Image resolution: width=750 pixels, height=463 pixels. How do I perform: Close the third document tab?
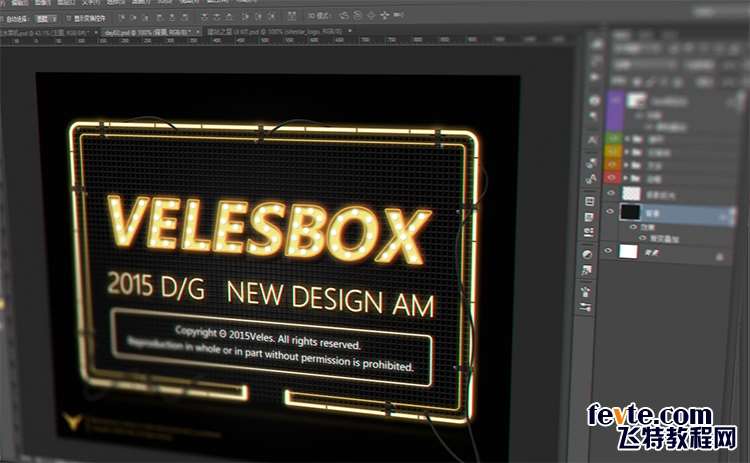click(x=350, y=31)
